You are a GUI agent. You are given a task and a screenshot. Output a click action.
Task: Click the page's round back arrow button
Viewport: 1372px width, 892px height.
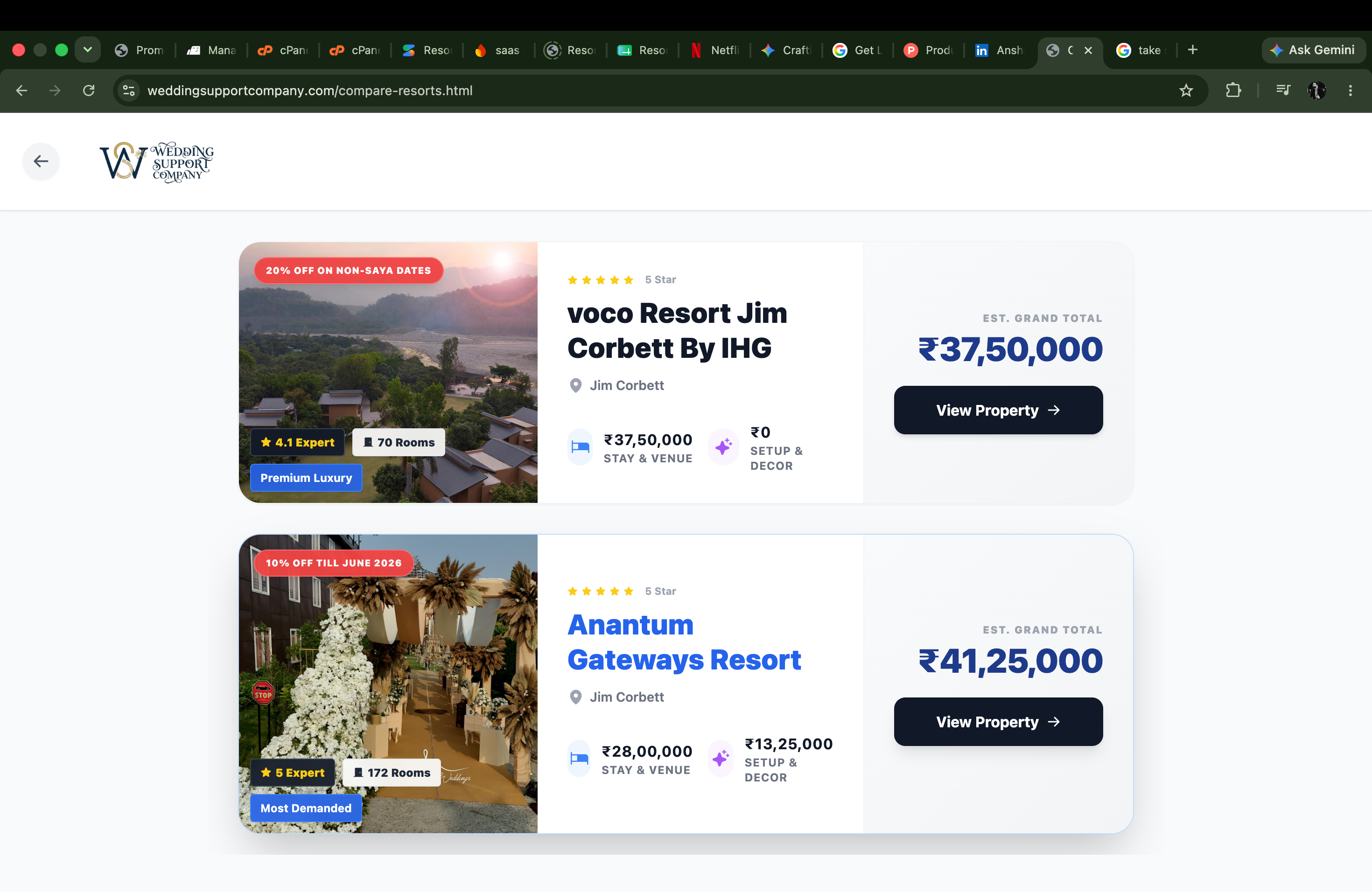coord(41,161)
